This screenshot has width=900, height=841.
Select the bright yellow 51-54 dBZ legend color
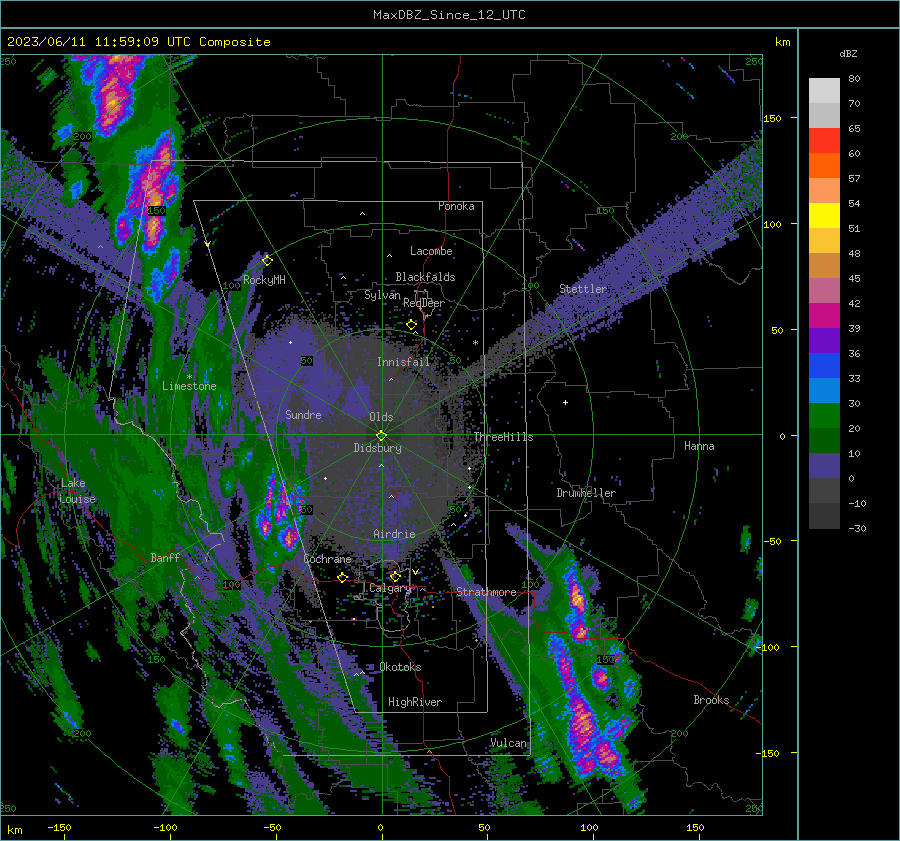point(824,216)
